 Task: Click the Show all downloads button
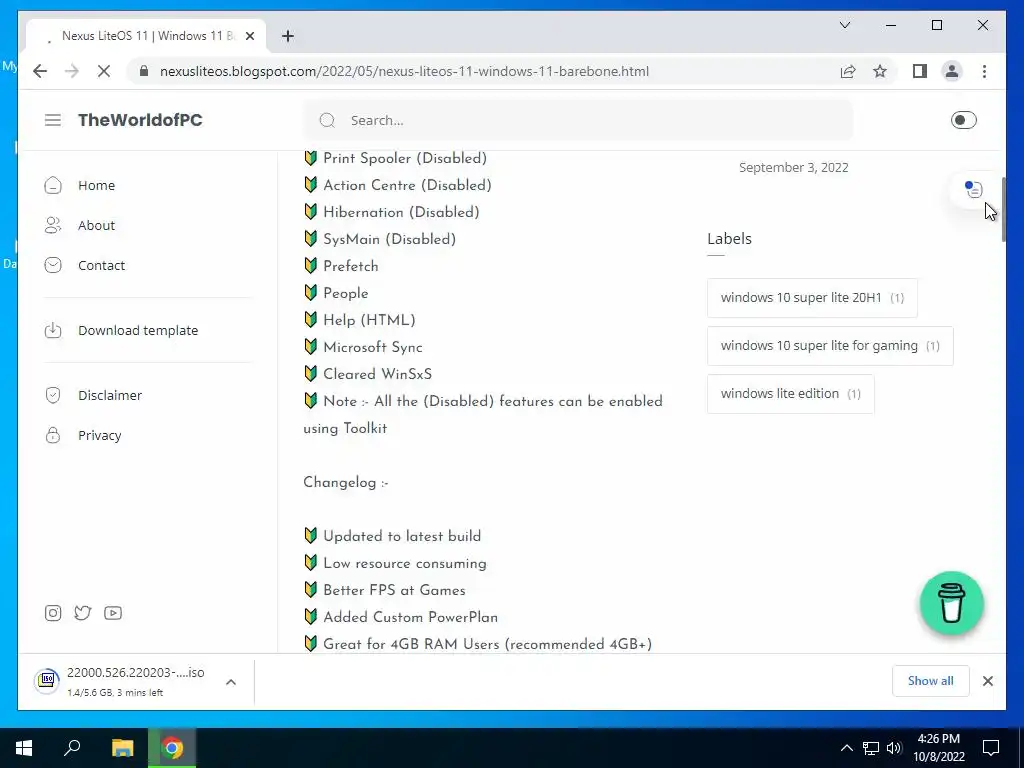tap(931, 681)
